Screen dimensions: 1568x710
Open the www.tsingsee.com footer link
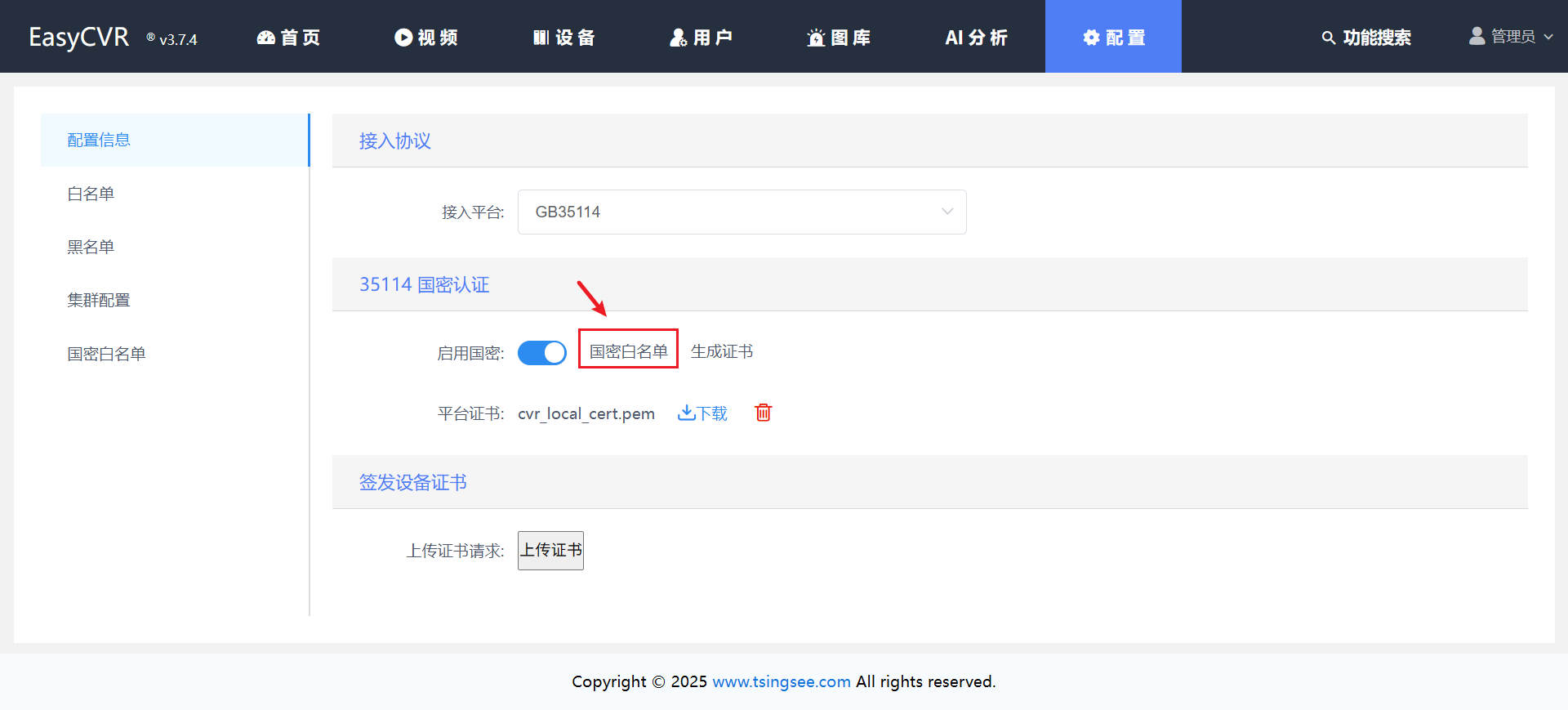(781, 681)
